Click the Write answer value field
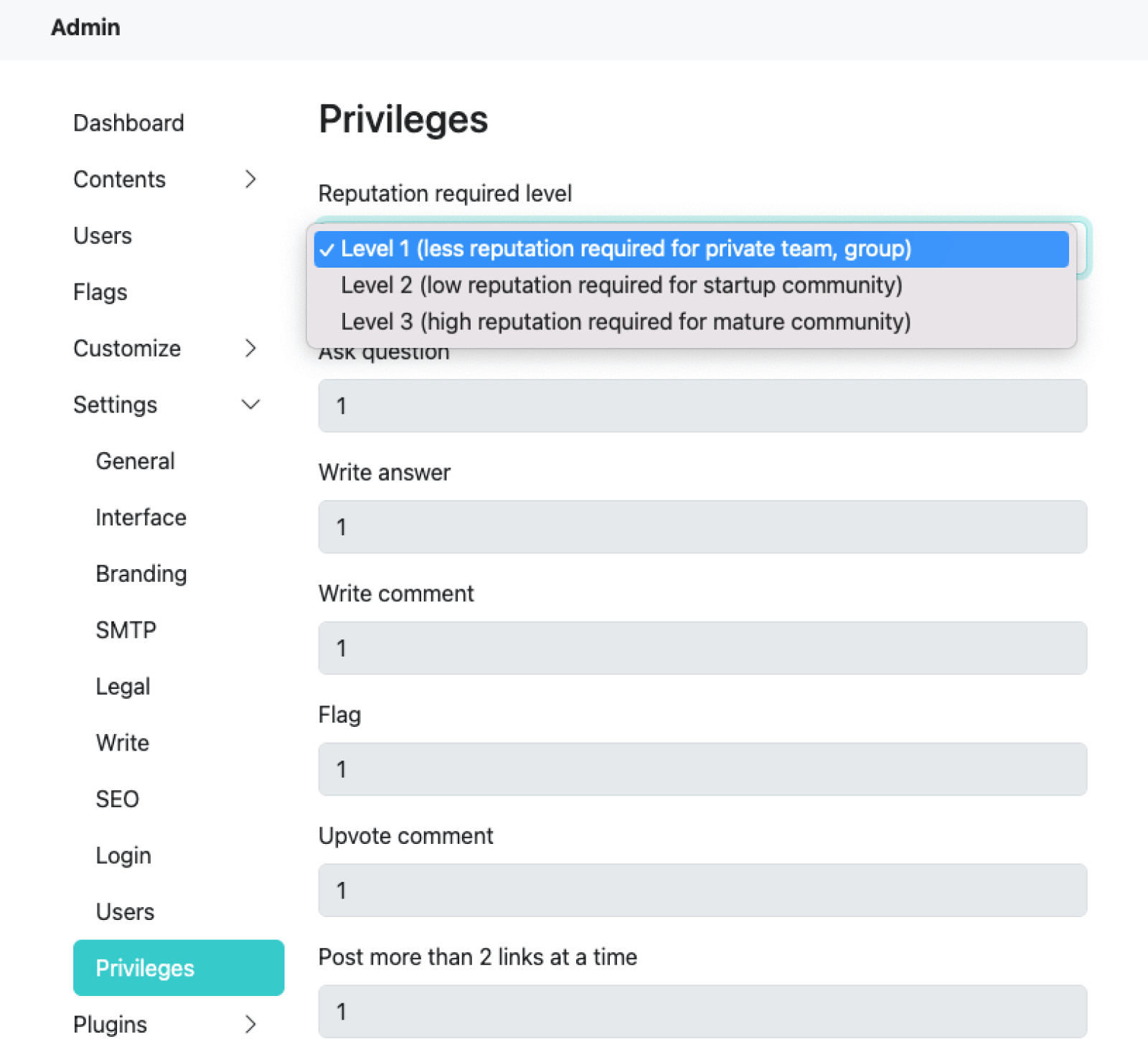Screen dimensions: 1148x1057 click(x=702, y=527)
